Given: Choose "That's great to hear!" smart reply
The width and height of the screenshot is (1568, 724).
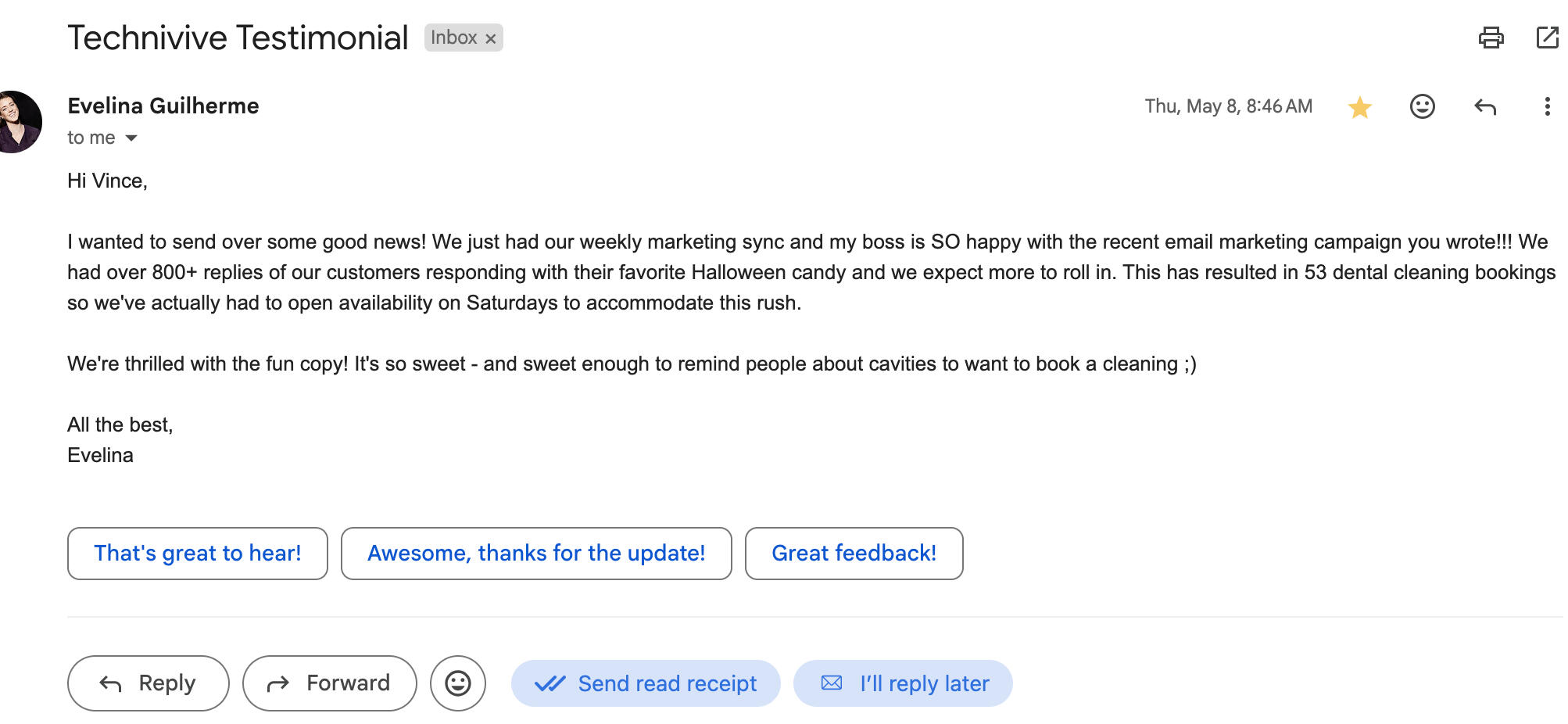Looking at the screenshot, I should (197, 554).
